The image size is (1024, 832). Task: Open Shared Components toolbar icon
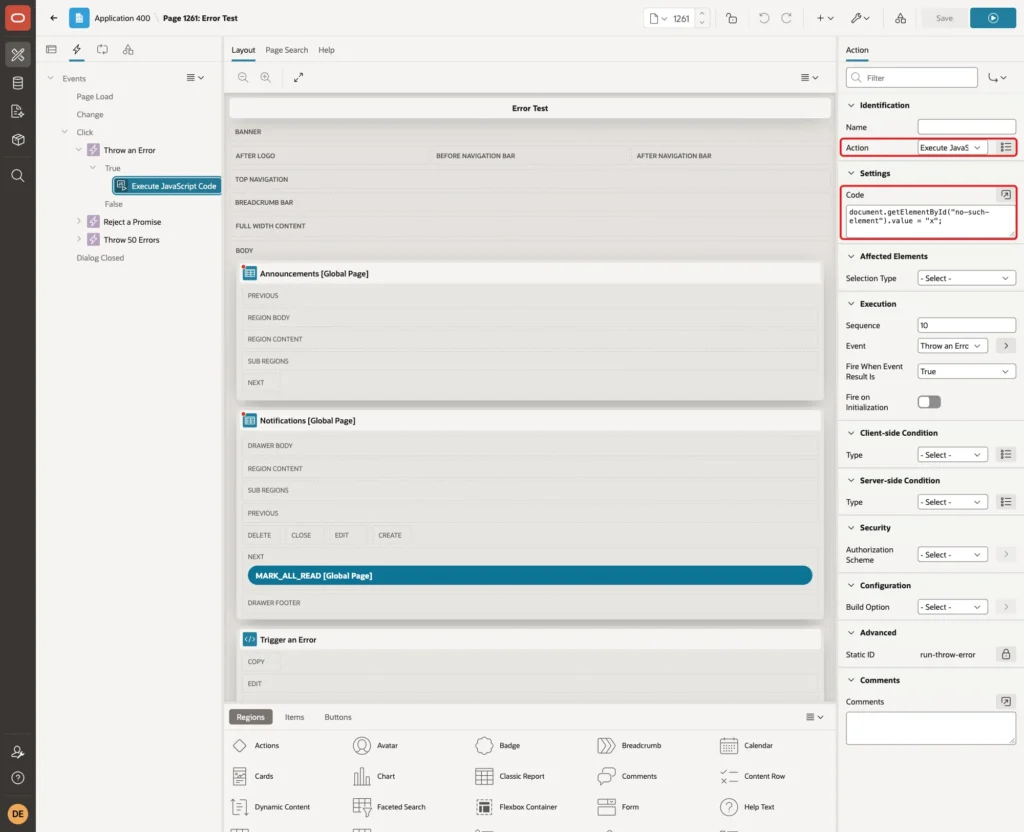tap(900, 18)
